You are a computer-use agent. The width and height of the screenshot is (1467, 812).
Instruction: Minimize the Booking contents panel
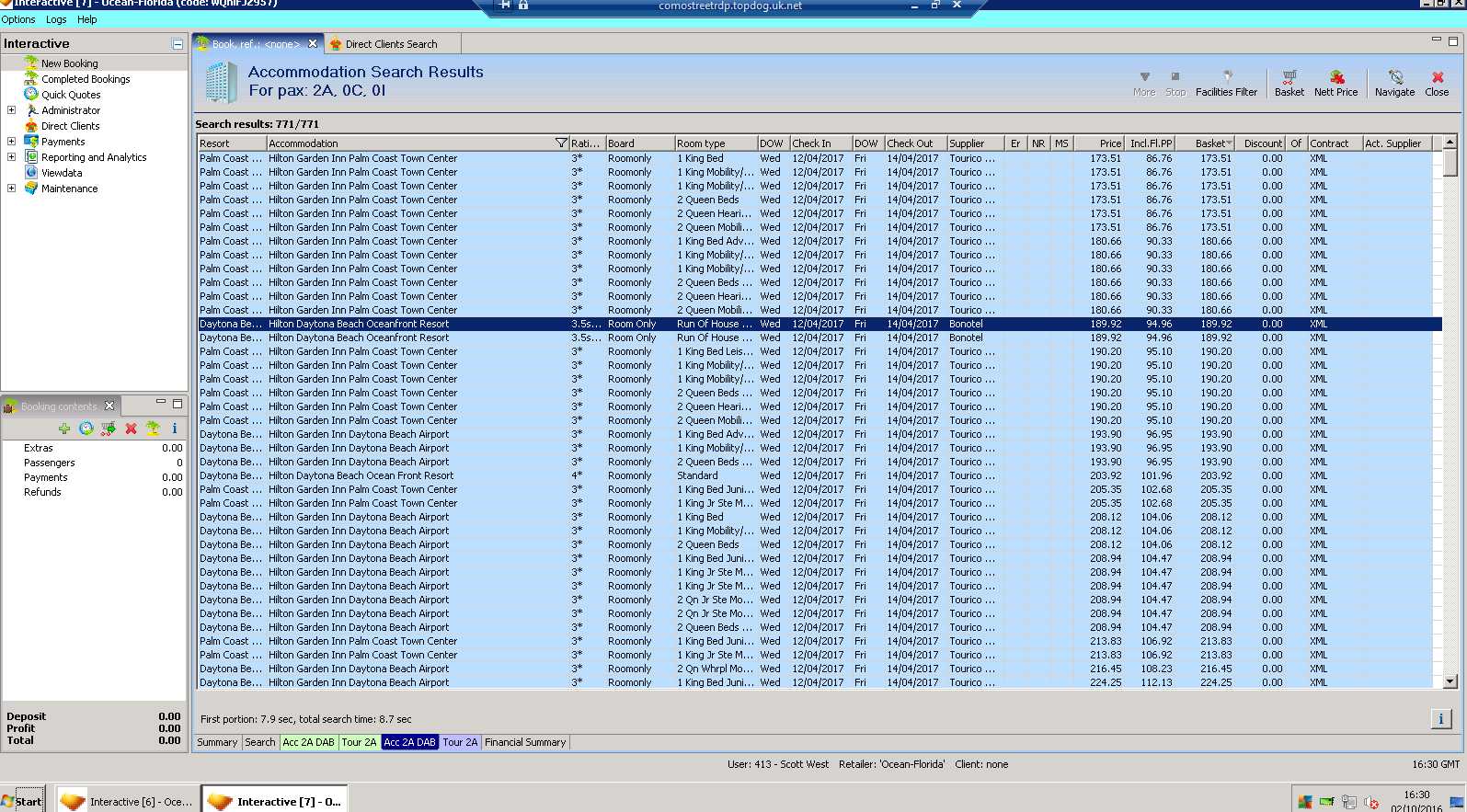[161, 403]
